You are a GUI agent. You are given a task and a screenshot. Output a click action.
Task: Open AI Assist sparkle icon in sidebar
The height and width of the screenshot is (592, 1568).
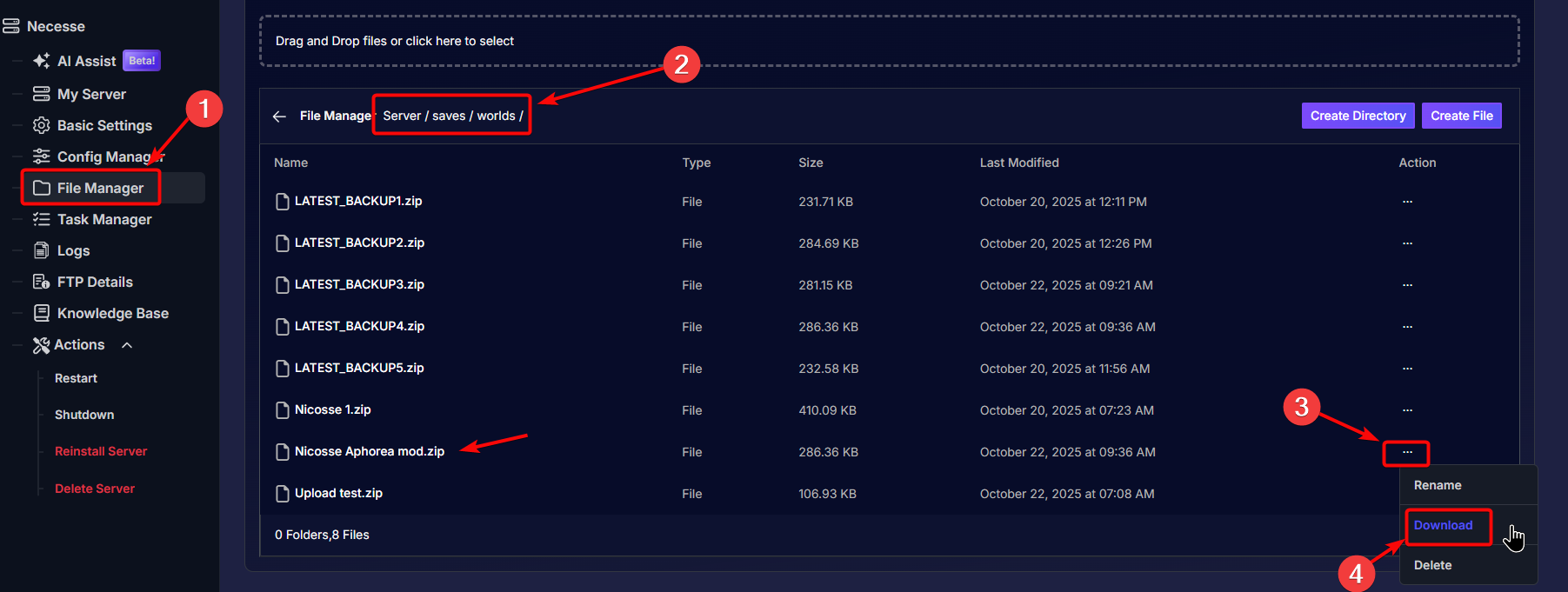[x=41, y=61]
